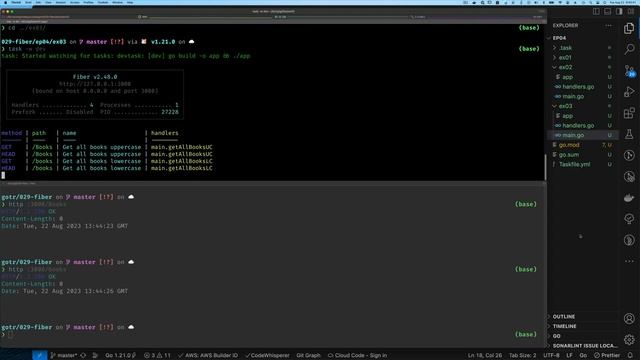Click Cloud Code Sign in
Screen dimensions: 640x360
click(357, 356)
